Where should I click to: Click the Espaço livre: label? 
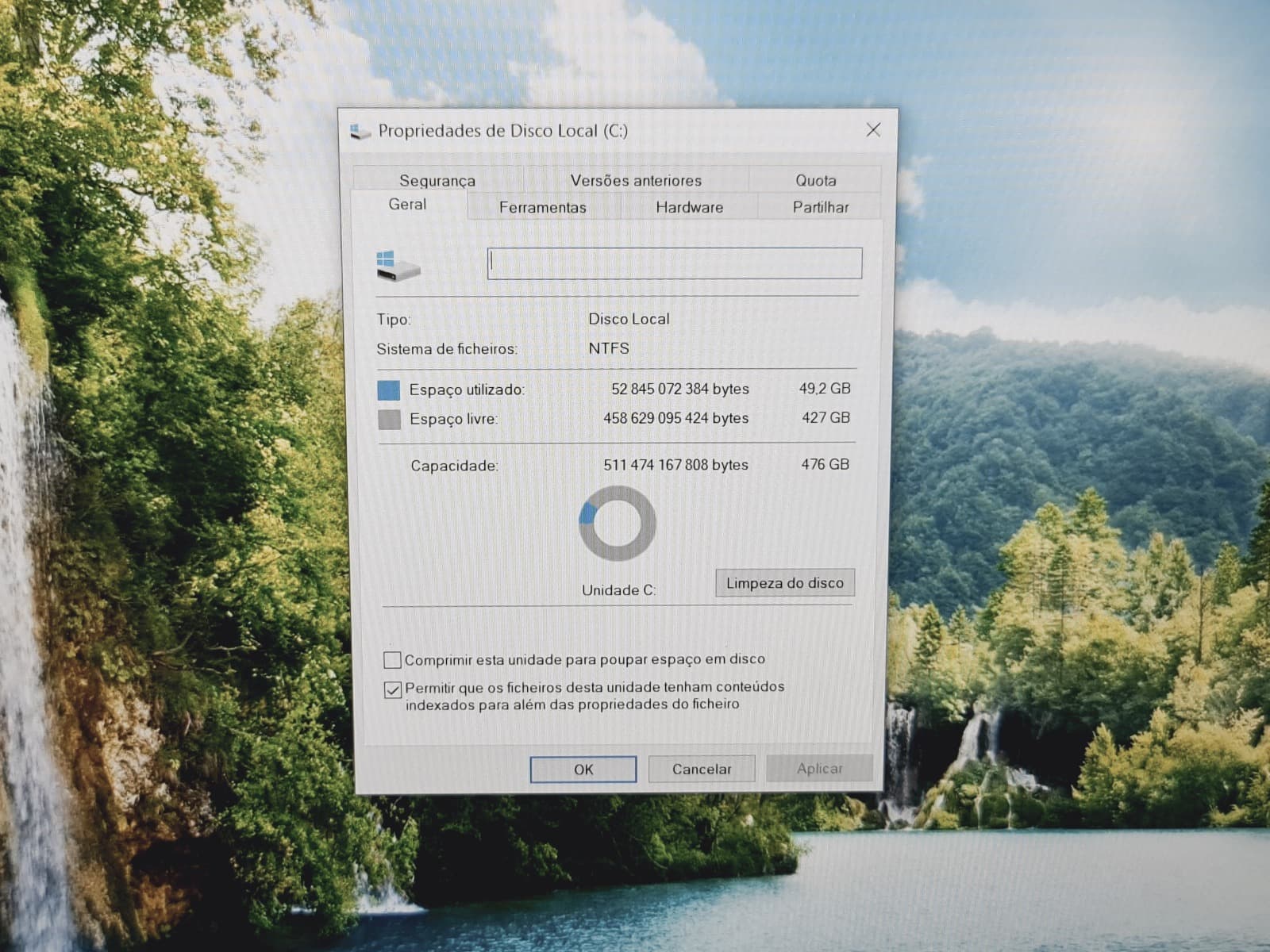[454, 419]
